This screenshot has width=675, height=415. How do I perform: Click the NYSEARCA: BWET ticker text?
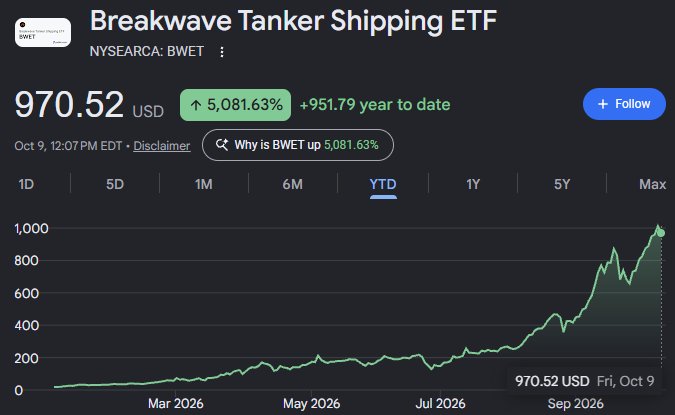(x=146, y=51)
